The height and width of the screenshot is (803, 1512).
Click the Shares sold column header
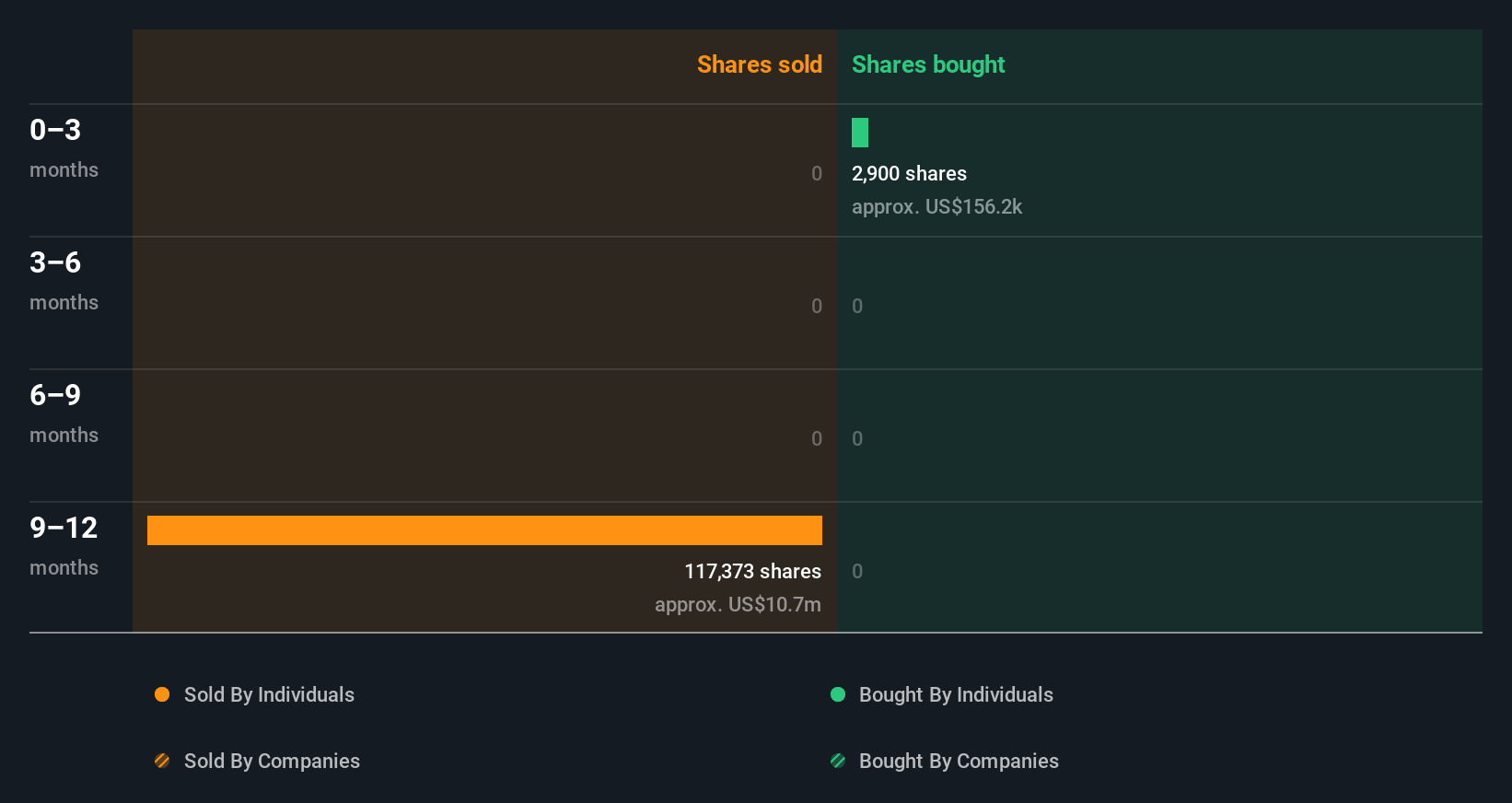pos(760,64)
